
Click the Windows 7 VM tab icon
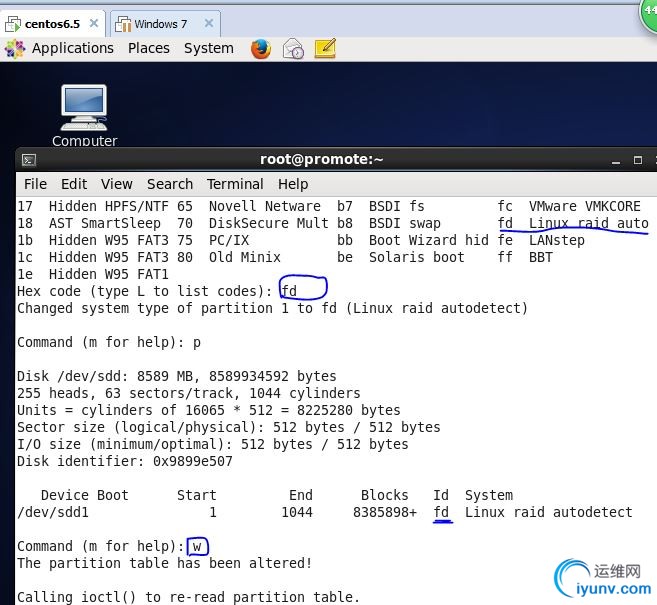[123, 24]
